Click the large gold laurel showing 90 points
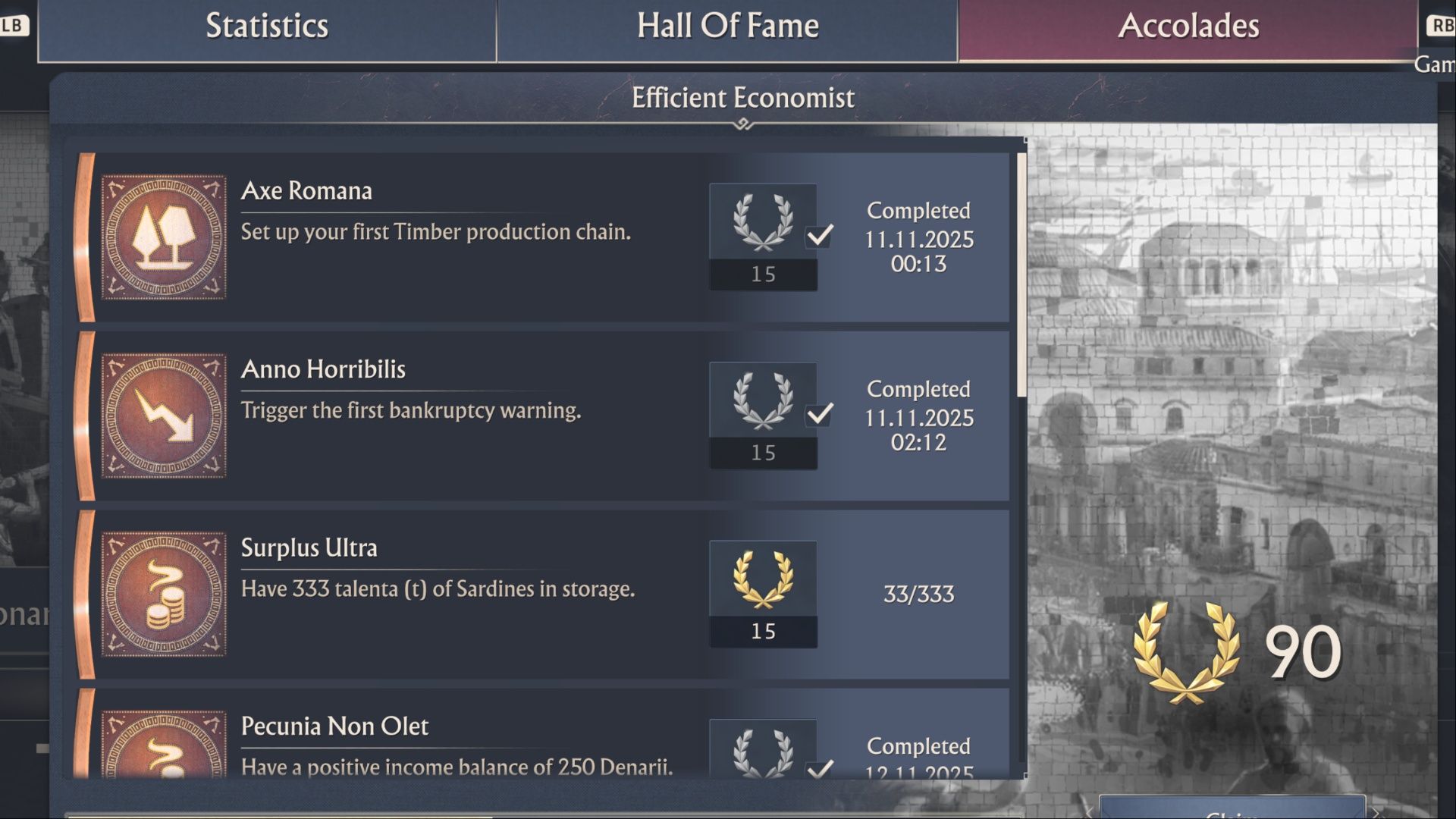The height and width of the screenshot is (819, 1456). [x=1187, y=652]
